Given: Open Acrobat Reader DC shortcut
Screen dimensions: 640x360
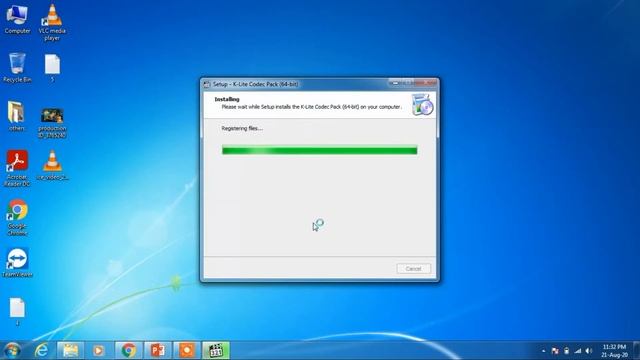Looking at the screenshot, I should [x=17, y=168].
